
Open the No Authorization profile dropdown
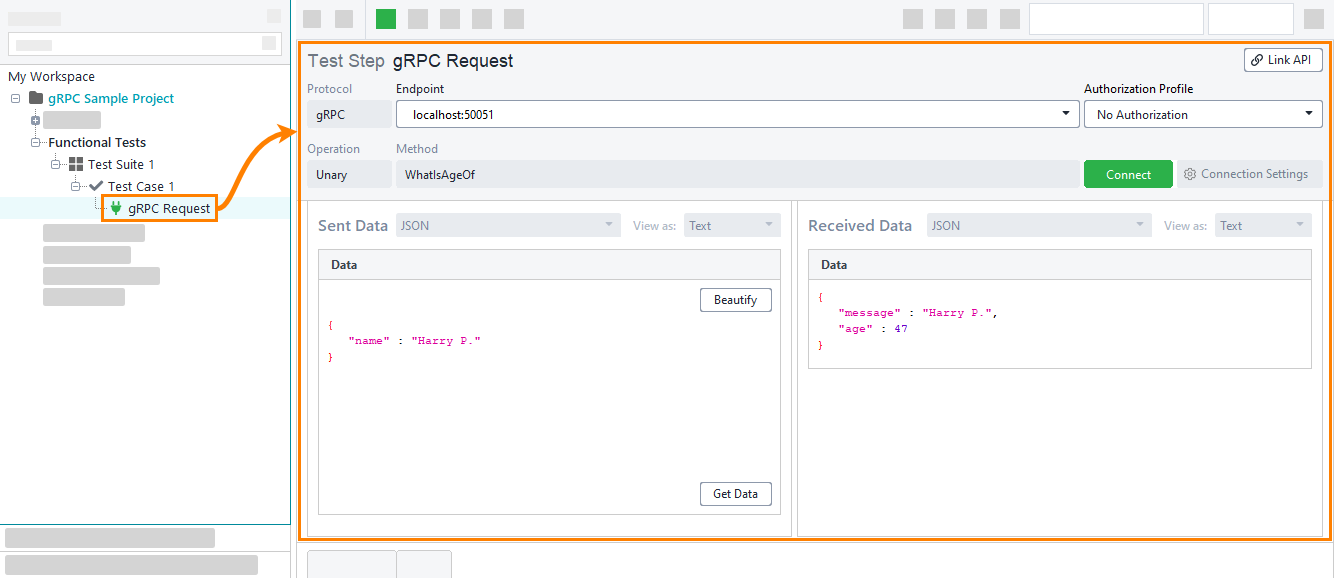click(1308, 113)
